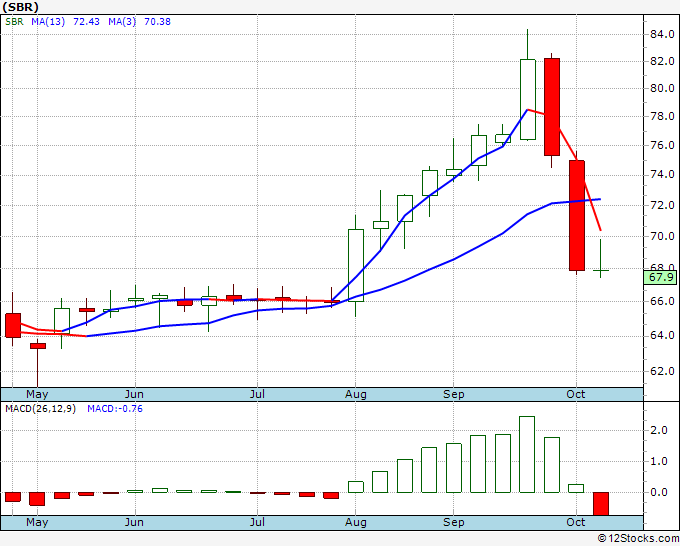Click the 70.38 moving average value
Image resolution: width=680 pixels, height=546 pixels.
pos(157,22)
